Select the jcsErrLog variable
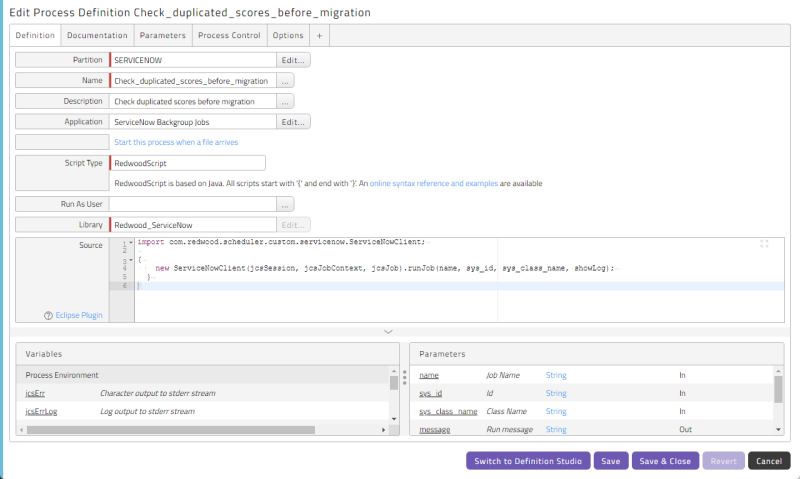 [x=41, y=411]
